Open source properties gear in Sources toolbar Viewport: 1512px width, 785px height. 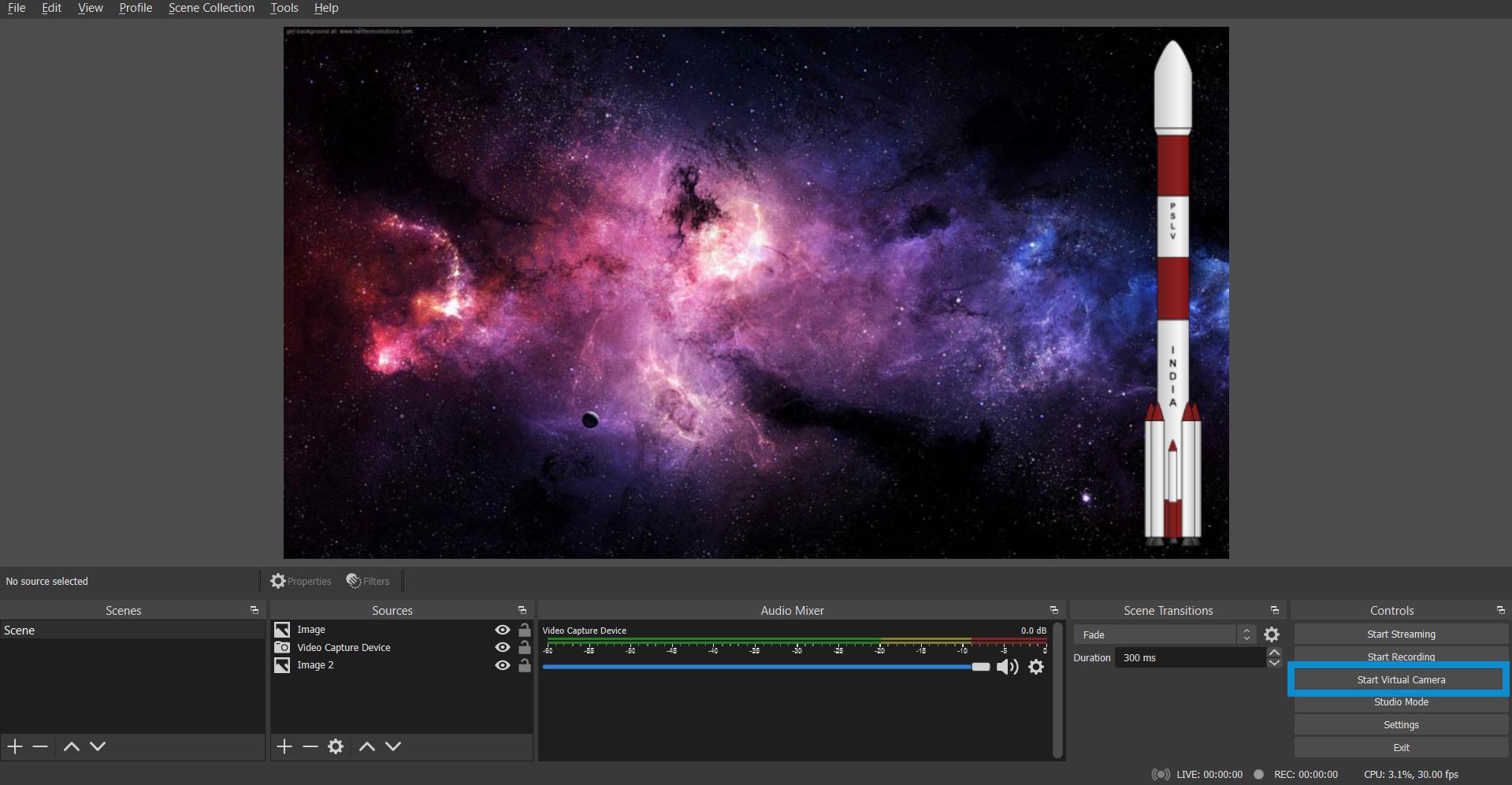pyautogui.click(x=336, y=746)
